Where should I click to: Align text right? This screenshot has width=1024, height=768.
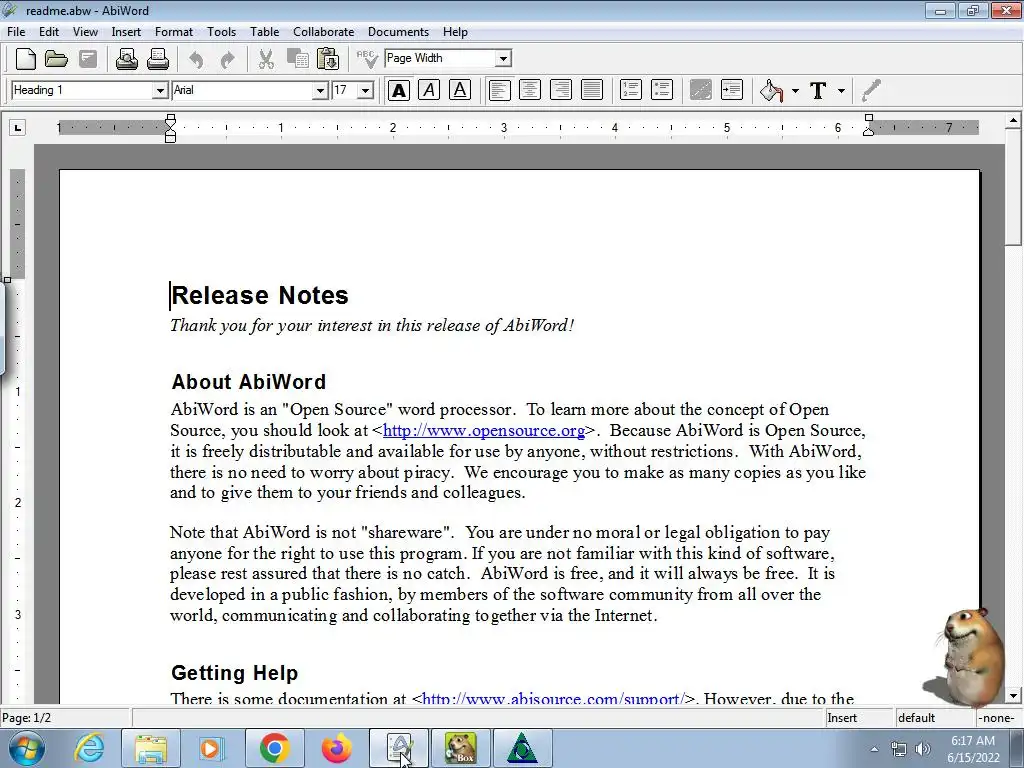(x=561, y=90)
